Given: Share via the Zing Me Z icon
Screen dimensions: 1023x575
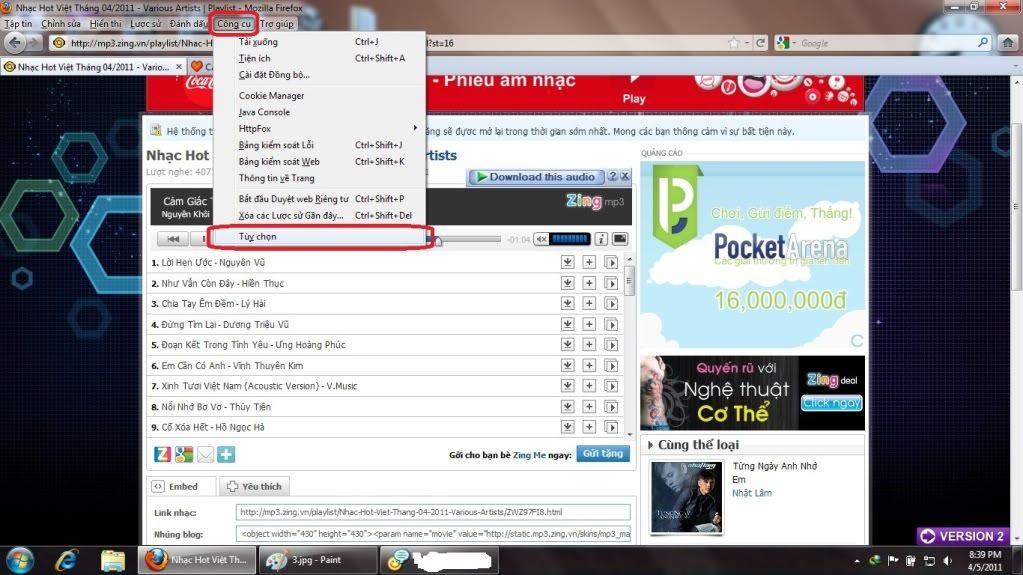Looking at the screenshot, I should pos(162,454).
